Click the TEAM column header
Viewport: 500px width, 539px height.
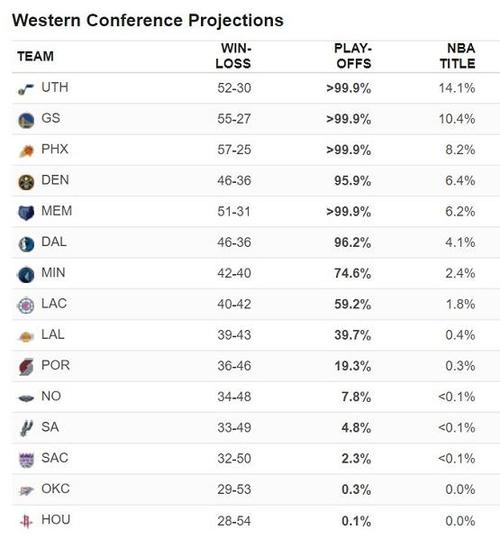pos(35,56)
